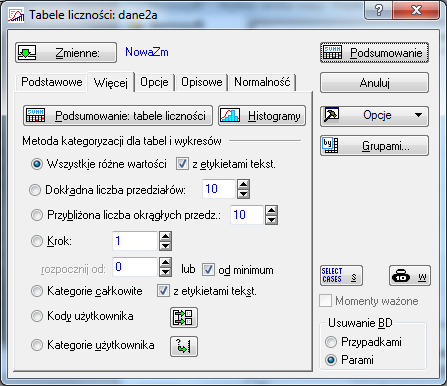Select the Więcej tab
The height and width of the screenshot is (386, 447).
111,83
